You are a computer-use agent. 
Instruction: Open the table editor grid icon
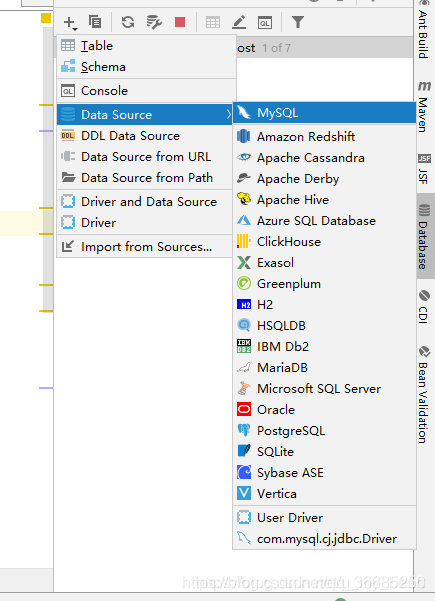pos(213,22)
